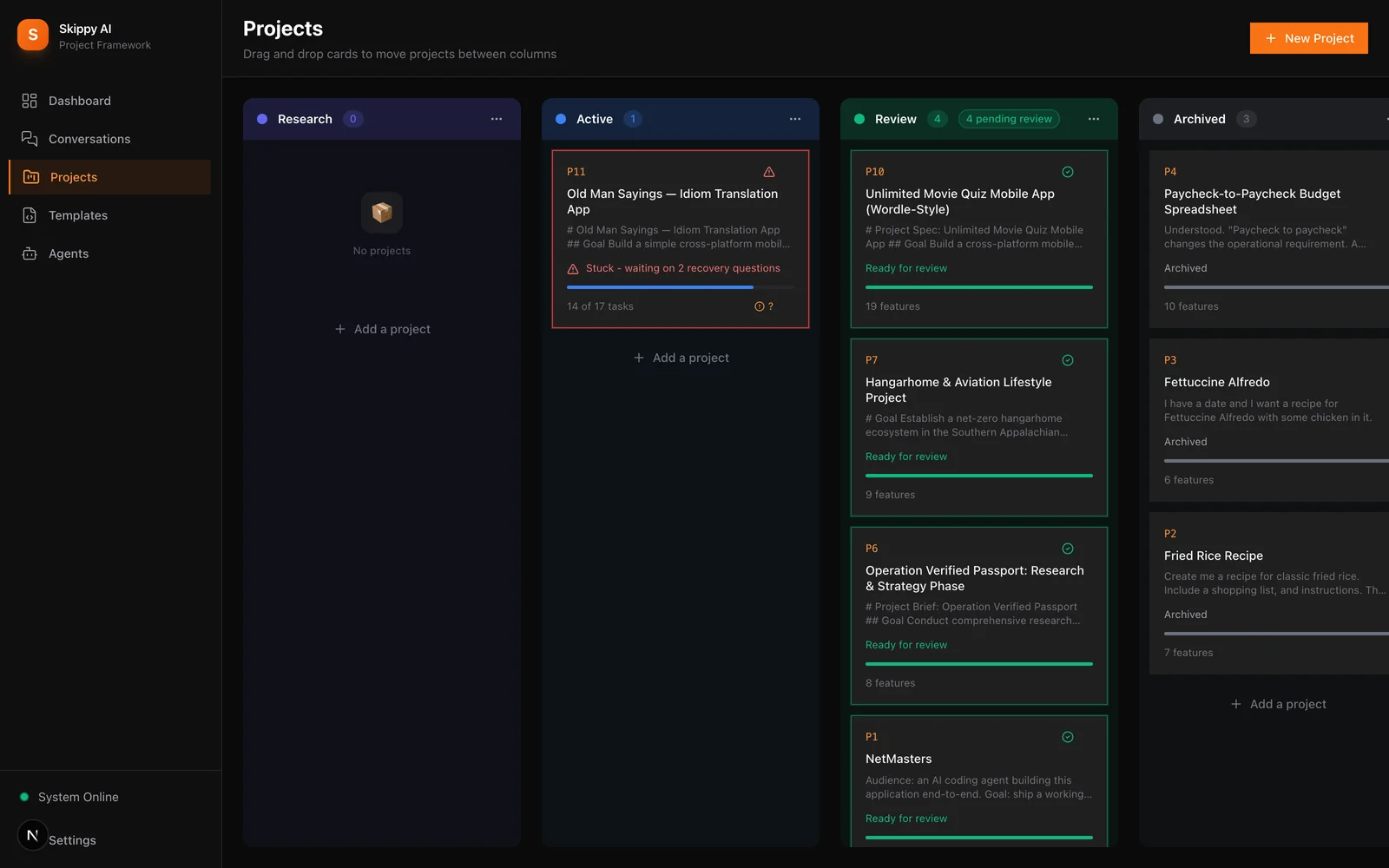Click Add a project in Research column
Screen dimensions: 1389x868
[x=382, y=329]
